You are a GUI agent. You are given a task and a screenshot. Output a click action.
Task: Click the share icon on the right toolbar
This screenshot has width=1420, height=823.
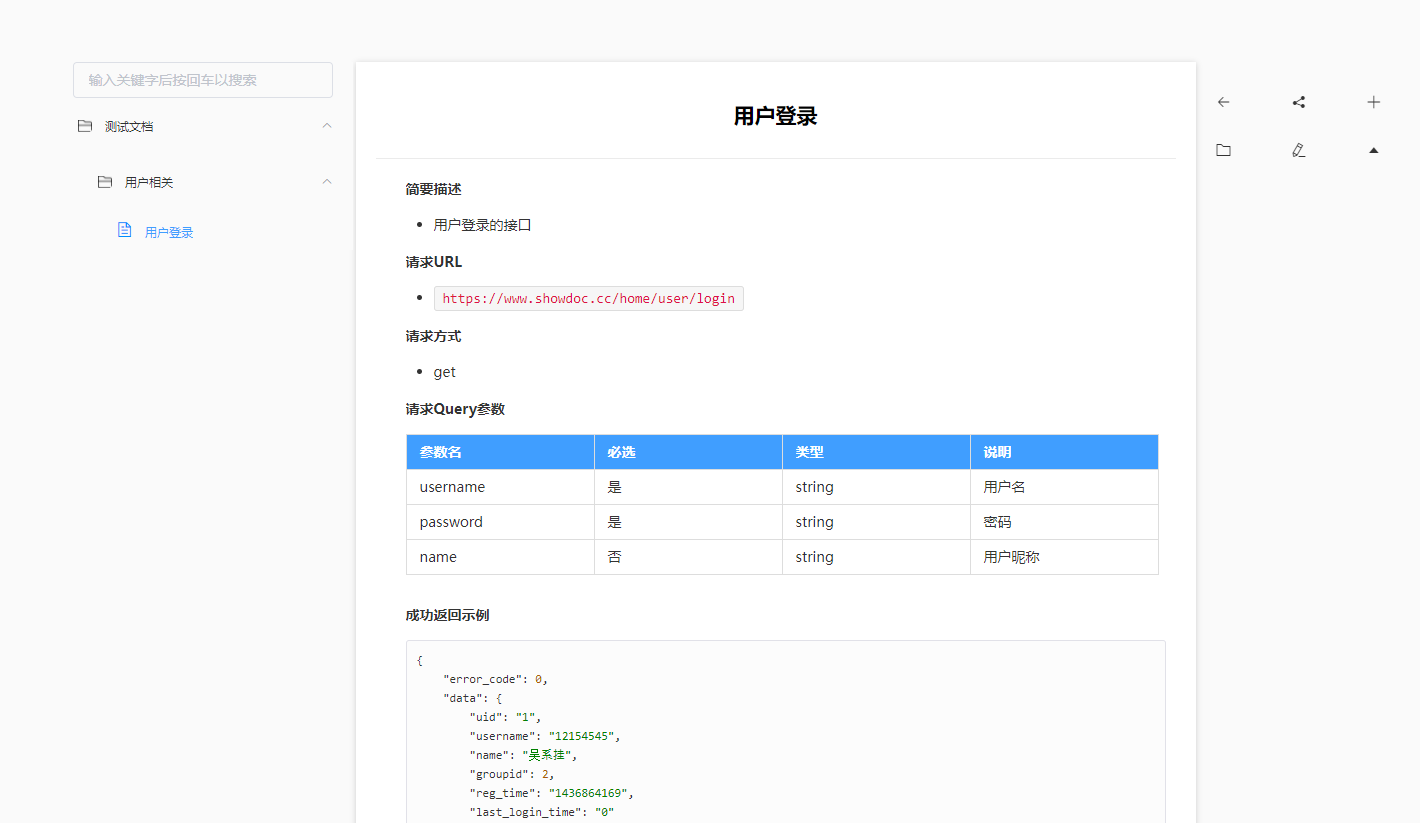pyautogui.click(x=1298, y=101)
